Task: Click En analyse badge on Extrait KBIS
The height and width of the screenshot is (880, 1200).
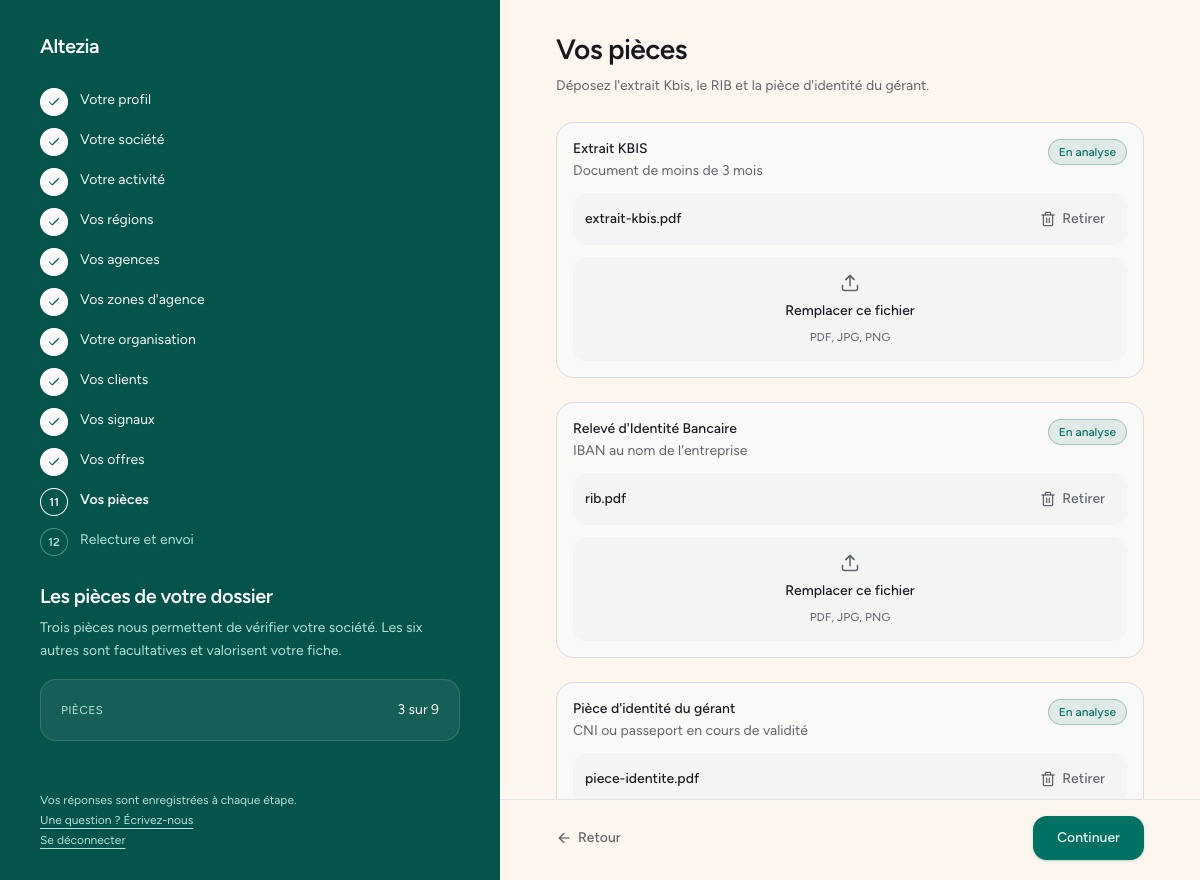Action: click(1087, 152)
